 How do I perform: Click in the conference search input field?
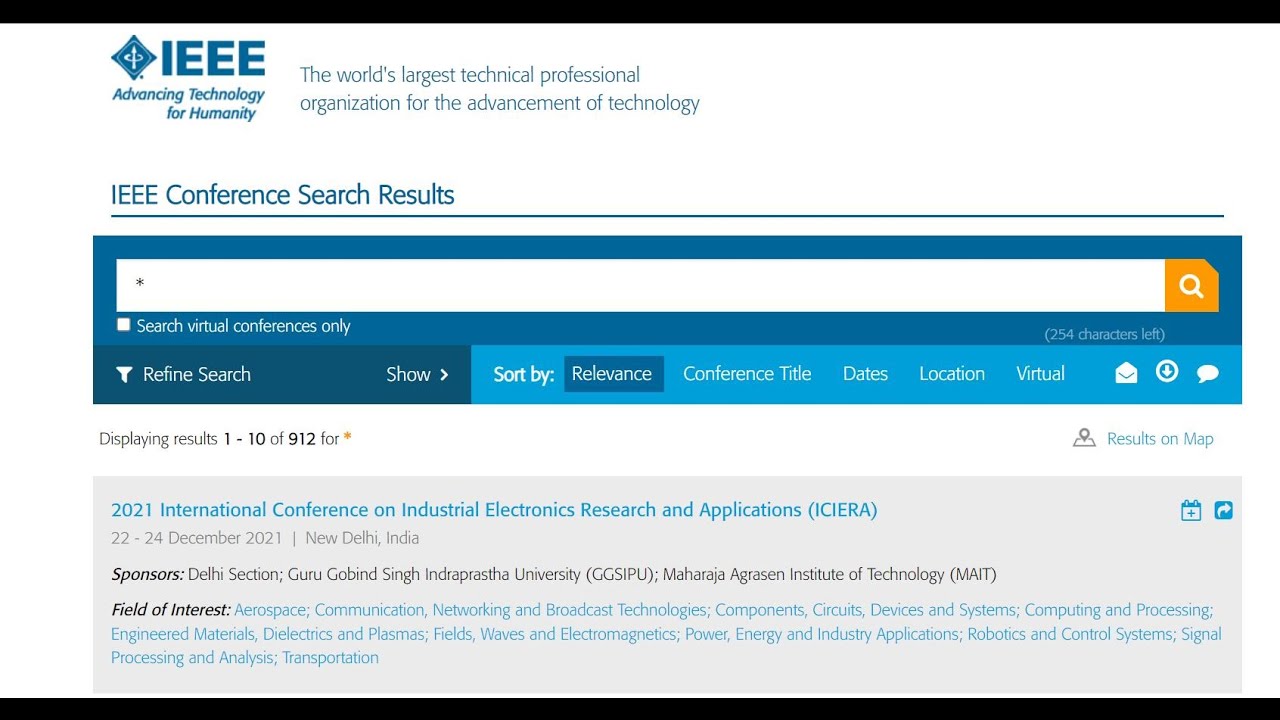tap(640, 285)
